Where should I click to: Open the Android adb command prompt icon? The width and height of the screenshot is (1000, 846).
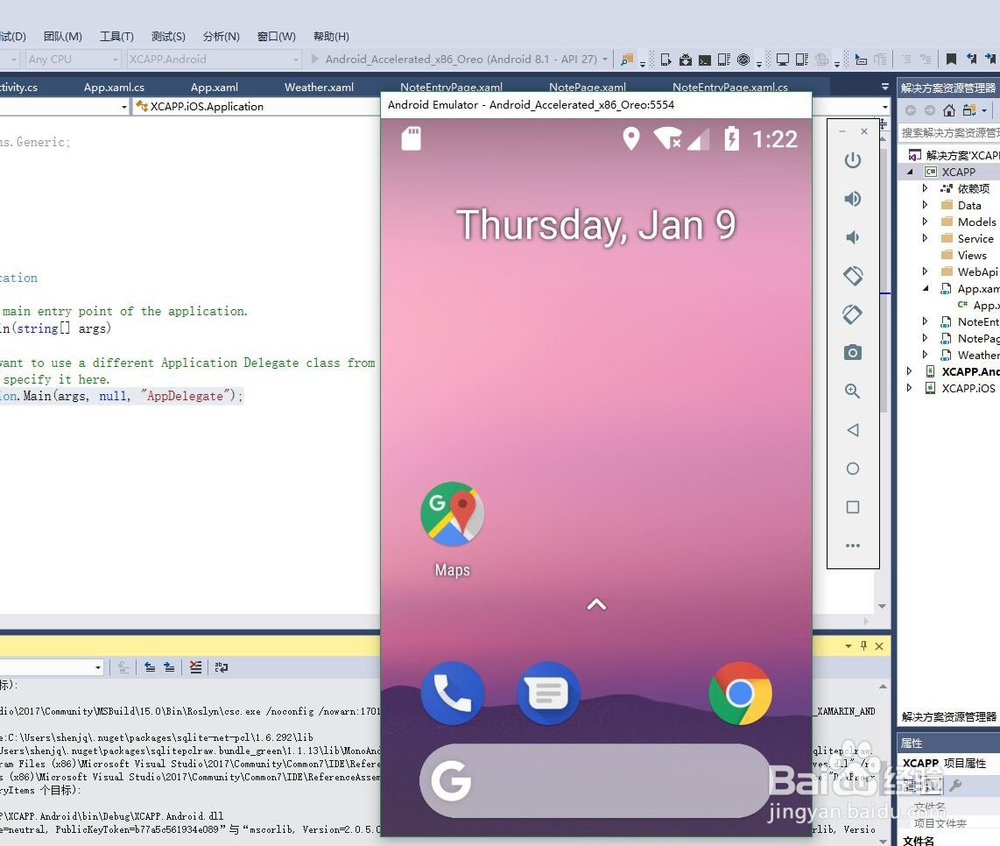click(705, 60)
